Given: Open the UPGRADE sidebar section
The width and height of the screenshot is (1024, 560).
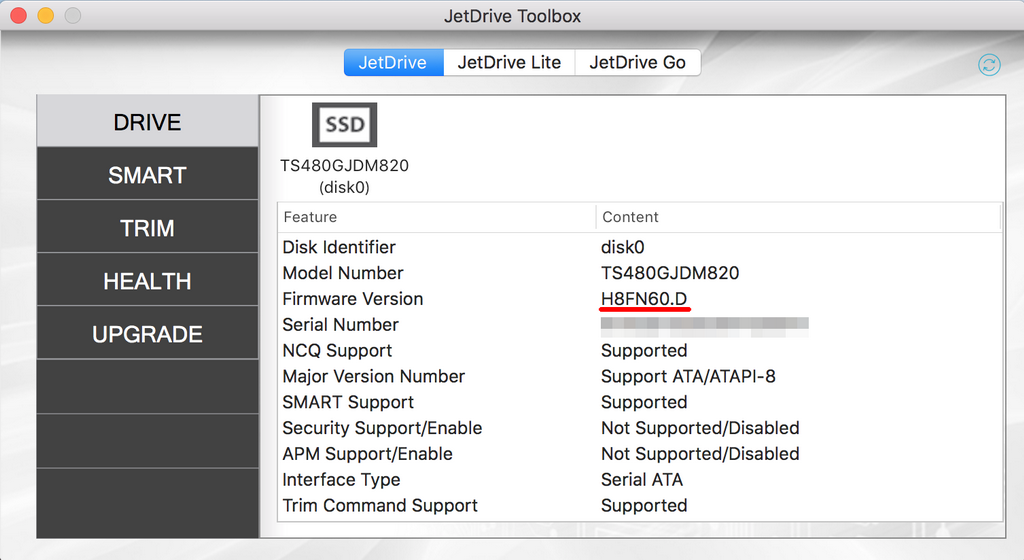Looking at the screenshot, I should point(148,334).
